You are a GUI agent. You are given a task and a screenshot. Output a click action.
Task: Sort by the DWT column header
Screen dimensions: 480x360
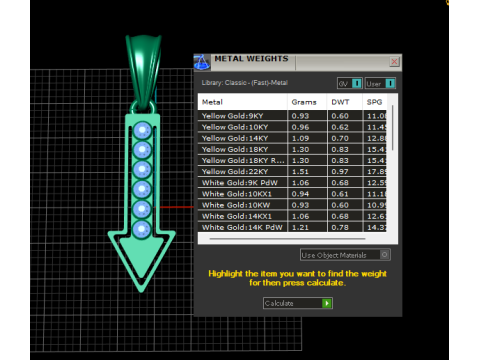tap(344, 102)
